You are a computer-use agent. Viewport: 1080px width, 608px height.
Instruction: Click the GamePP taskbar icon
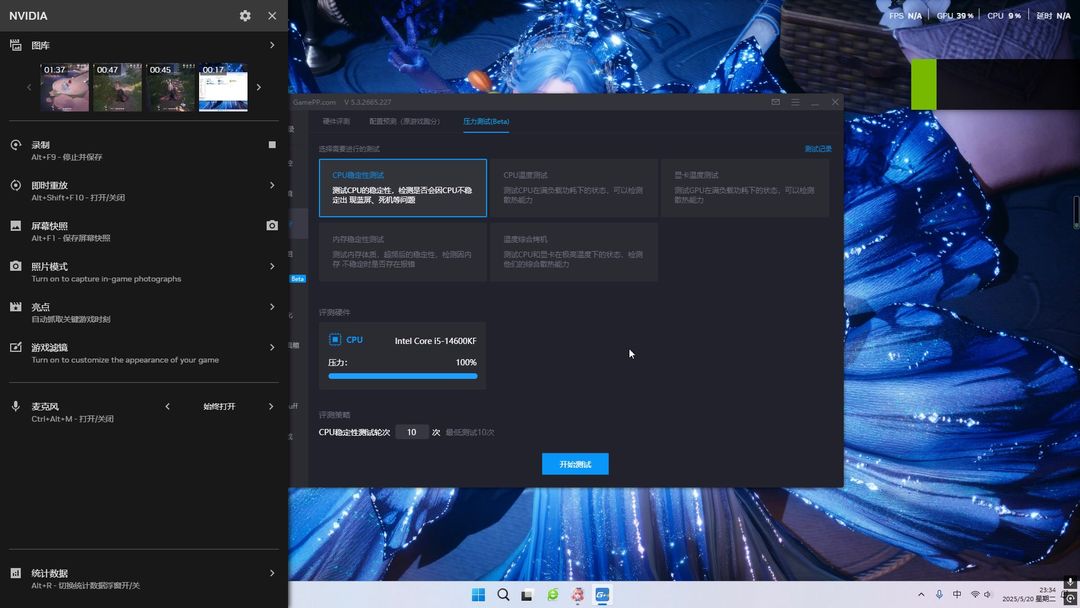point(602,595)
